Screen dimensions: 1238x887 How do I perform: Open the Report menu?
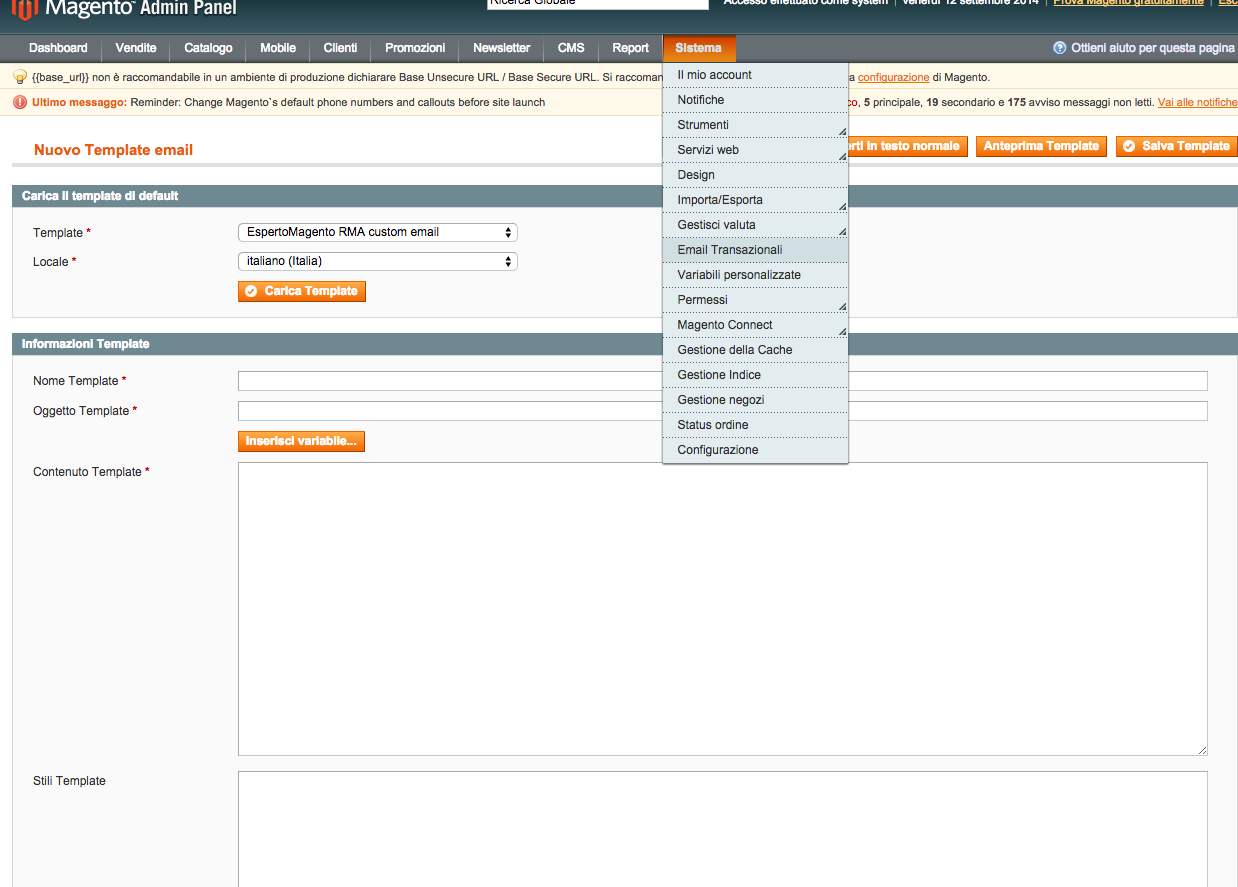[631, 48]
